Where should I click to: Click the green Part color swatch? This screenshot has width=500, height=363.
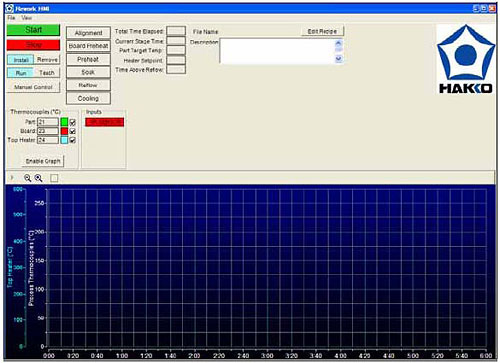click(64, 122)
